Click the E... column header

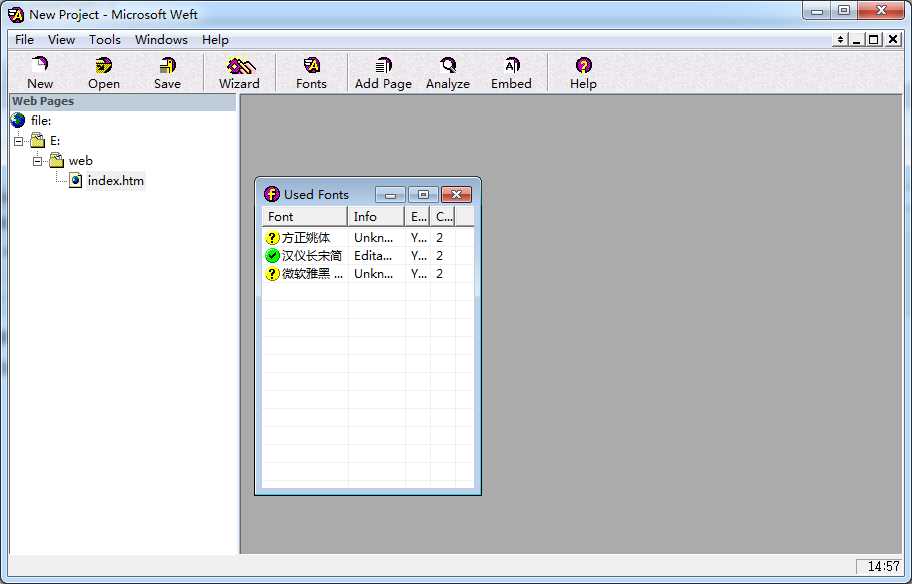pyautogui.click(x=418, y=216)
